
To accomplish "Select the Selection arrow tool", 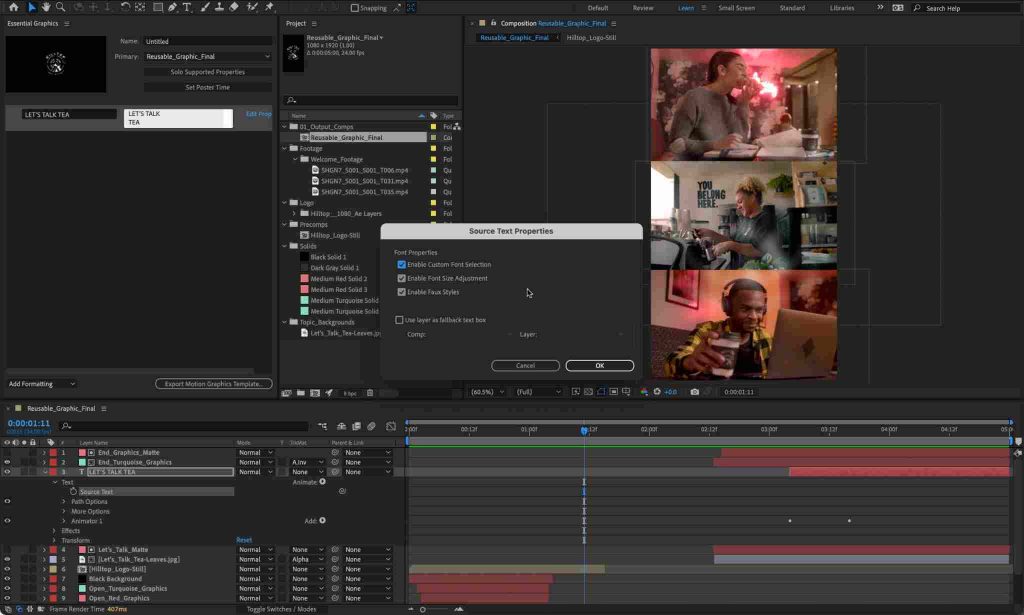I will coord(31,7).
